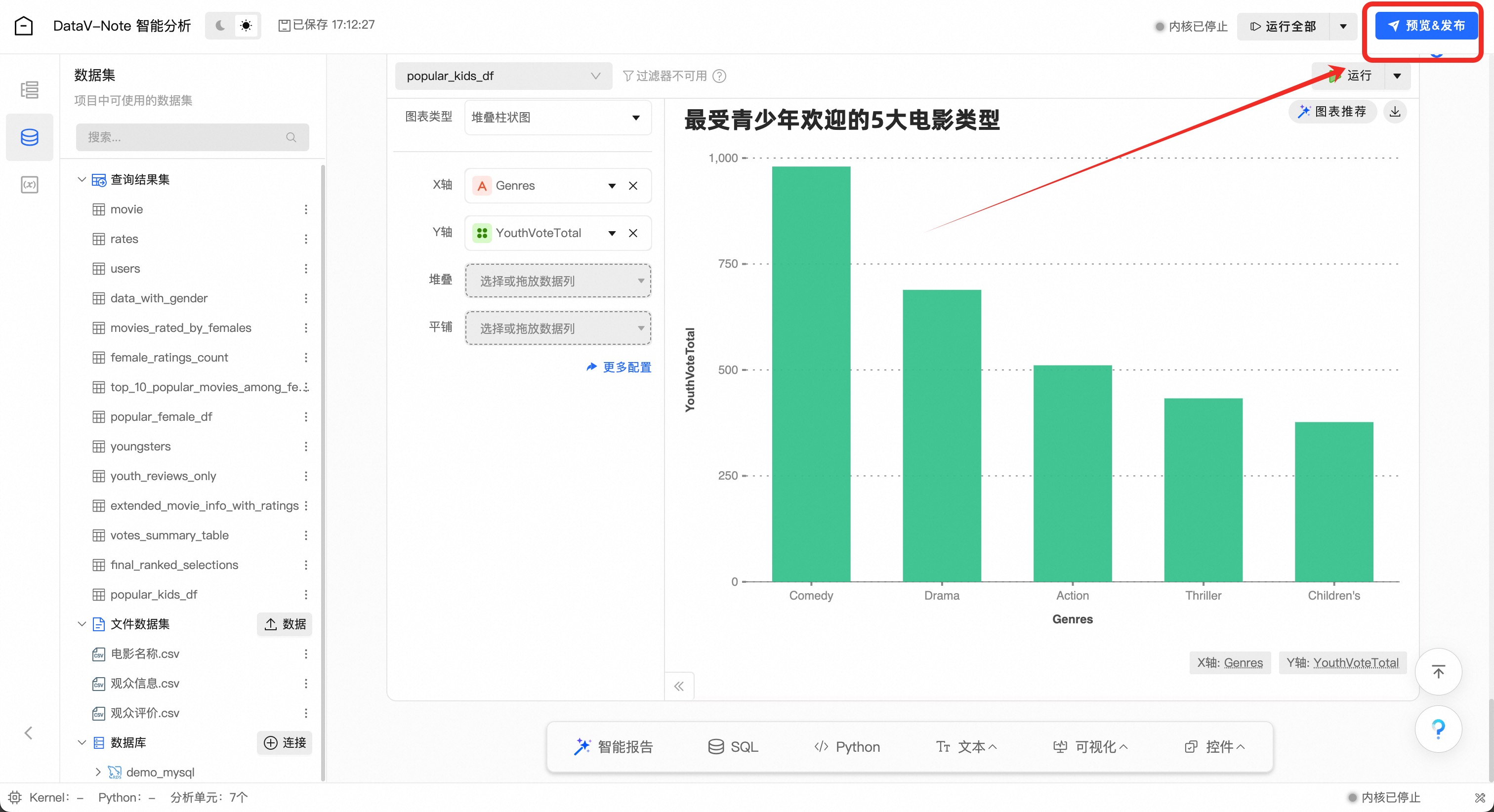Open the datasets database sidebar icon
Screen dimensions: 1494x812
[x=30, y=137]
